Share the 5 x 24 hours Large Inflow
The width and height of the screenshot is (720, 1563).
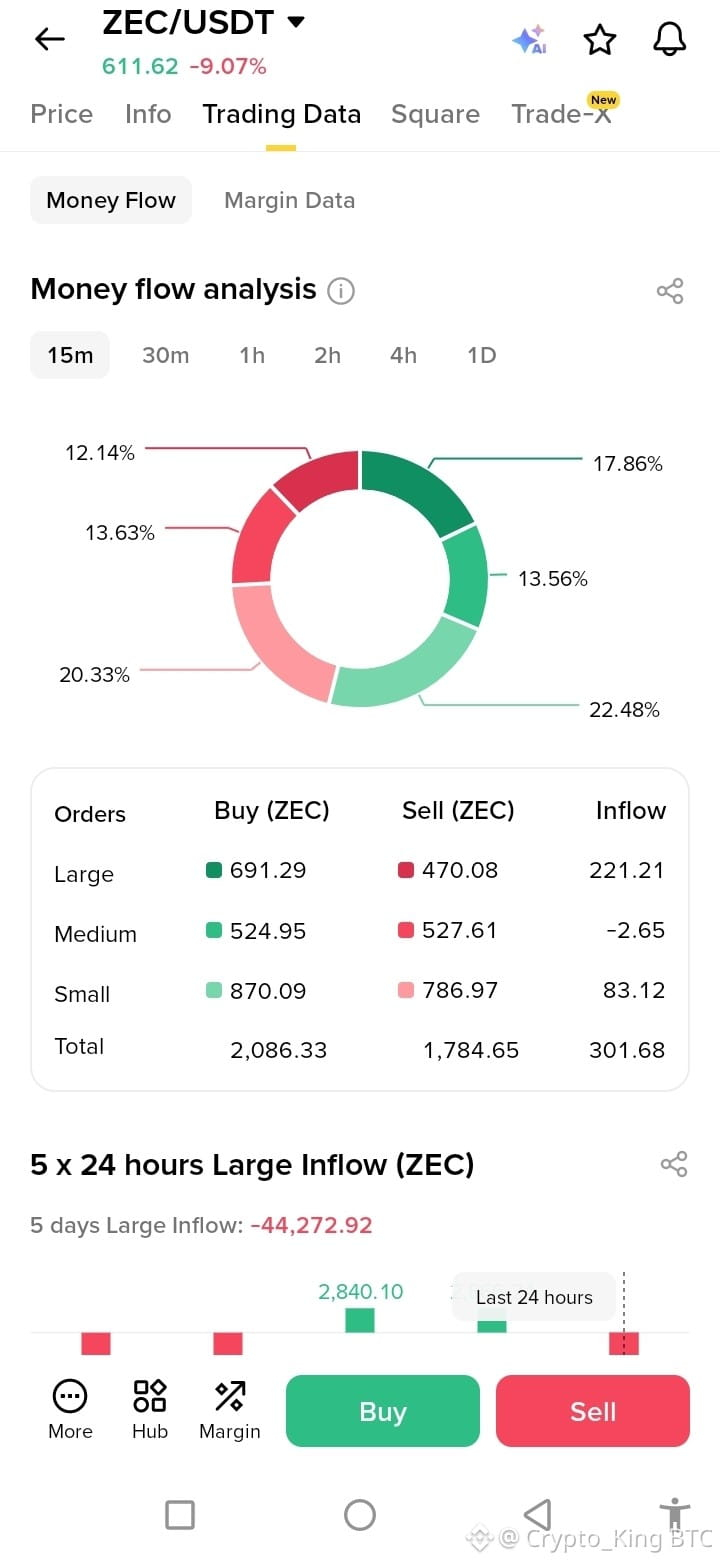(x=674, y=1165)
